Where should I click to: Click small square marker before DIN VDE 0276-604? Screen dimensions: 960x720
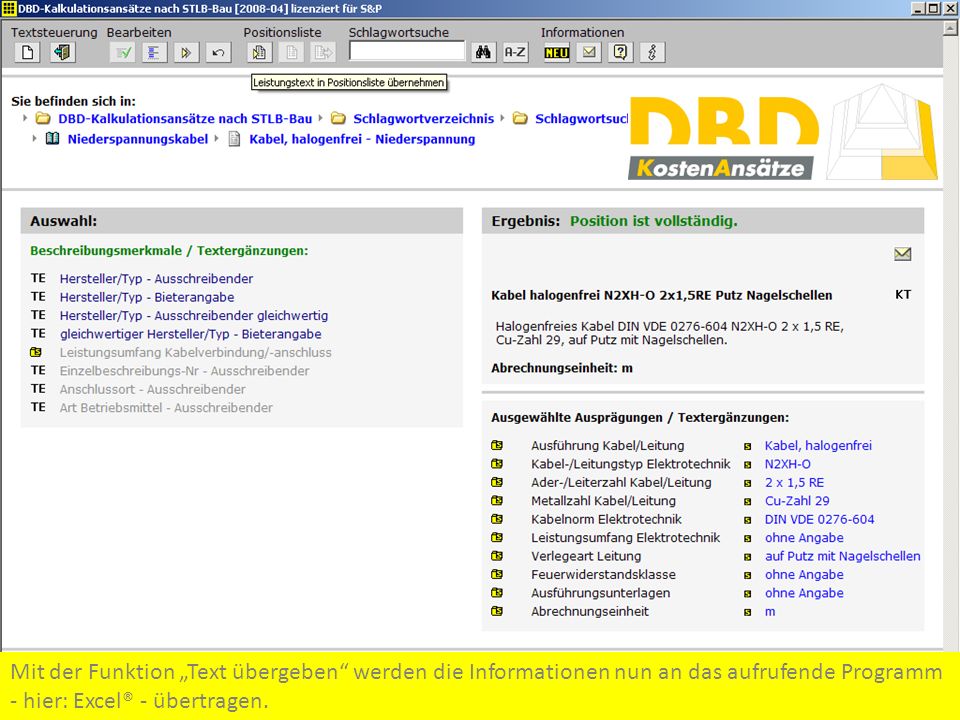748,520
